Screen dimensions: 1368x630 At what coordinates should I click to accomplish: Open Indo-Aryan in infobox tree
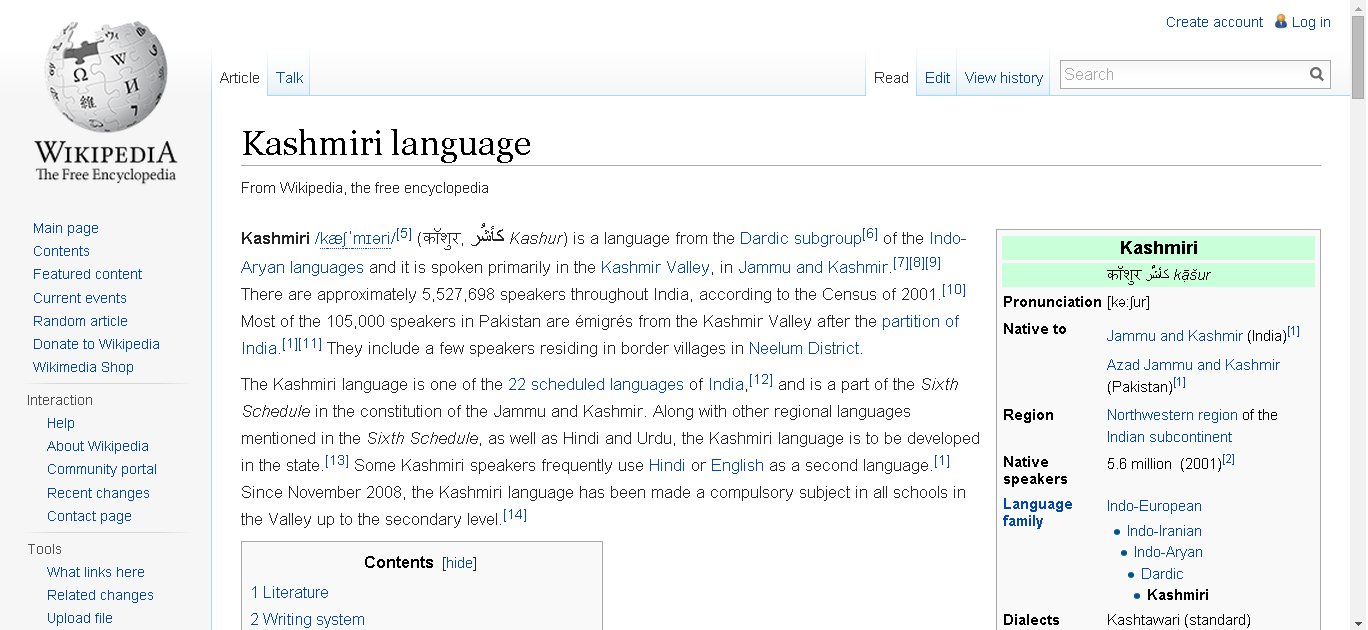point(1168,552)
